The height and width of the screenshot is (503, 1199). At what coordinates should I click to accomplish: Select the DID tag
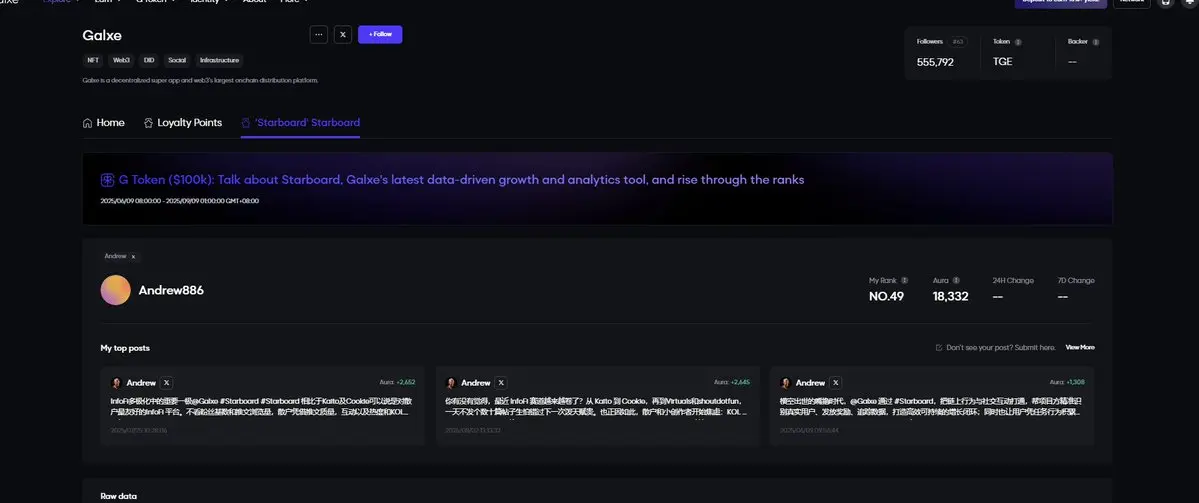(149, 60)
